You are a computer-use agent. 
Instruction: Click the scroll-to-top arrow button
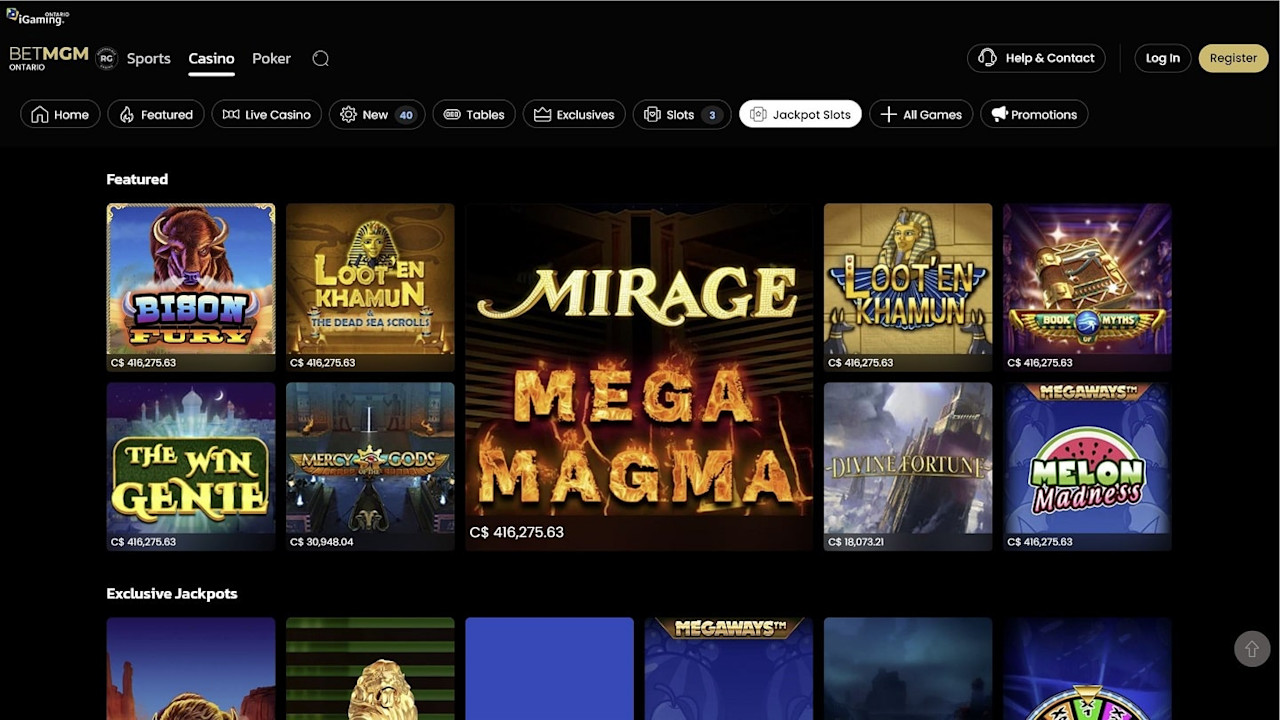pos(1251,649)
